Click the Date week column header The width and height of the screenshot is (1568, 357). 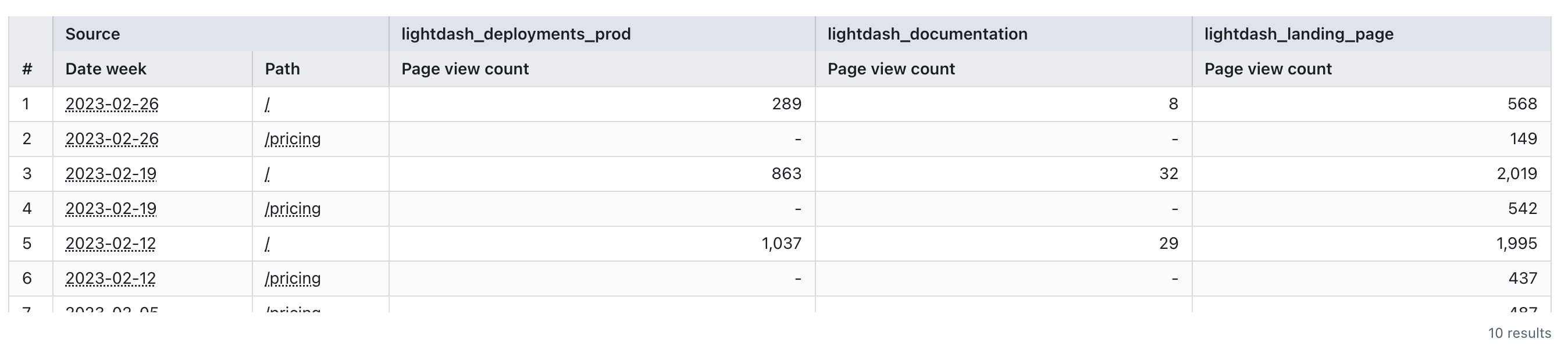tap(106, 69)
